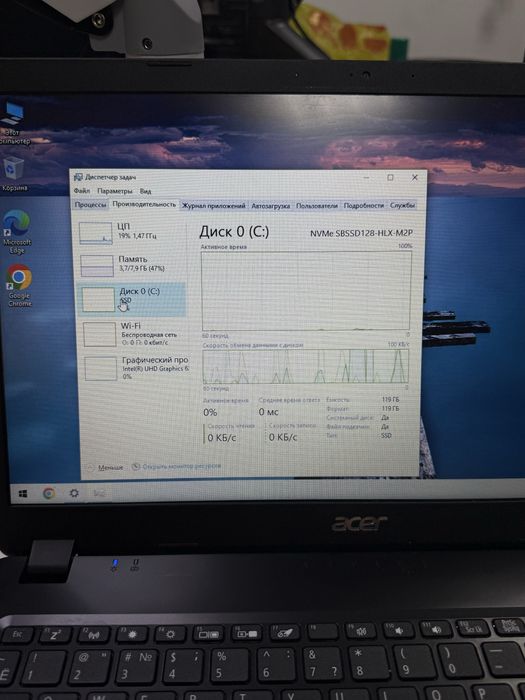The height and width of the screenshot is (700, 525).
Task: Select the Диск 0 (C:) entry
Action: [132, 299]
